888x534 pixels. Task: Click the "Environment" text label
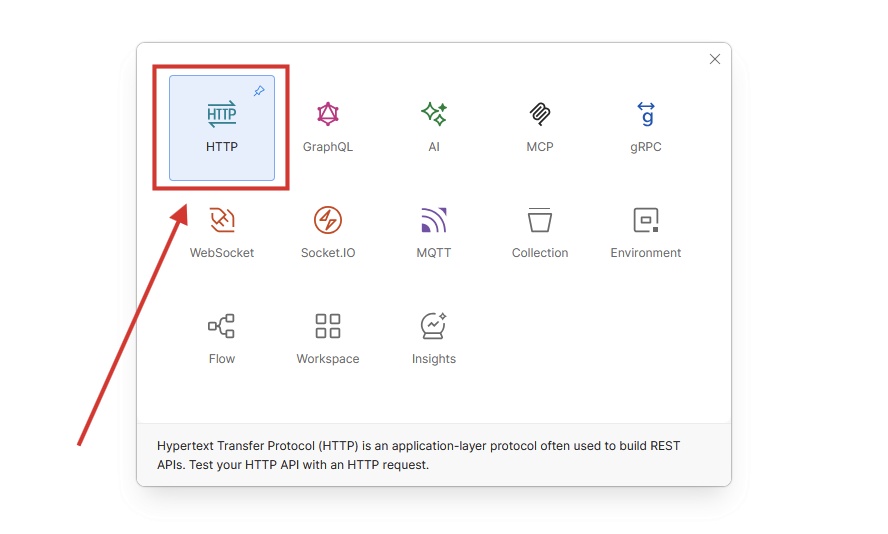click(646, 253)
